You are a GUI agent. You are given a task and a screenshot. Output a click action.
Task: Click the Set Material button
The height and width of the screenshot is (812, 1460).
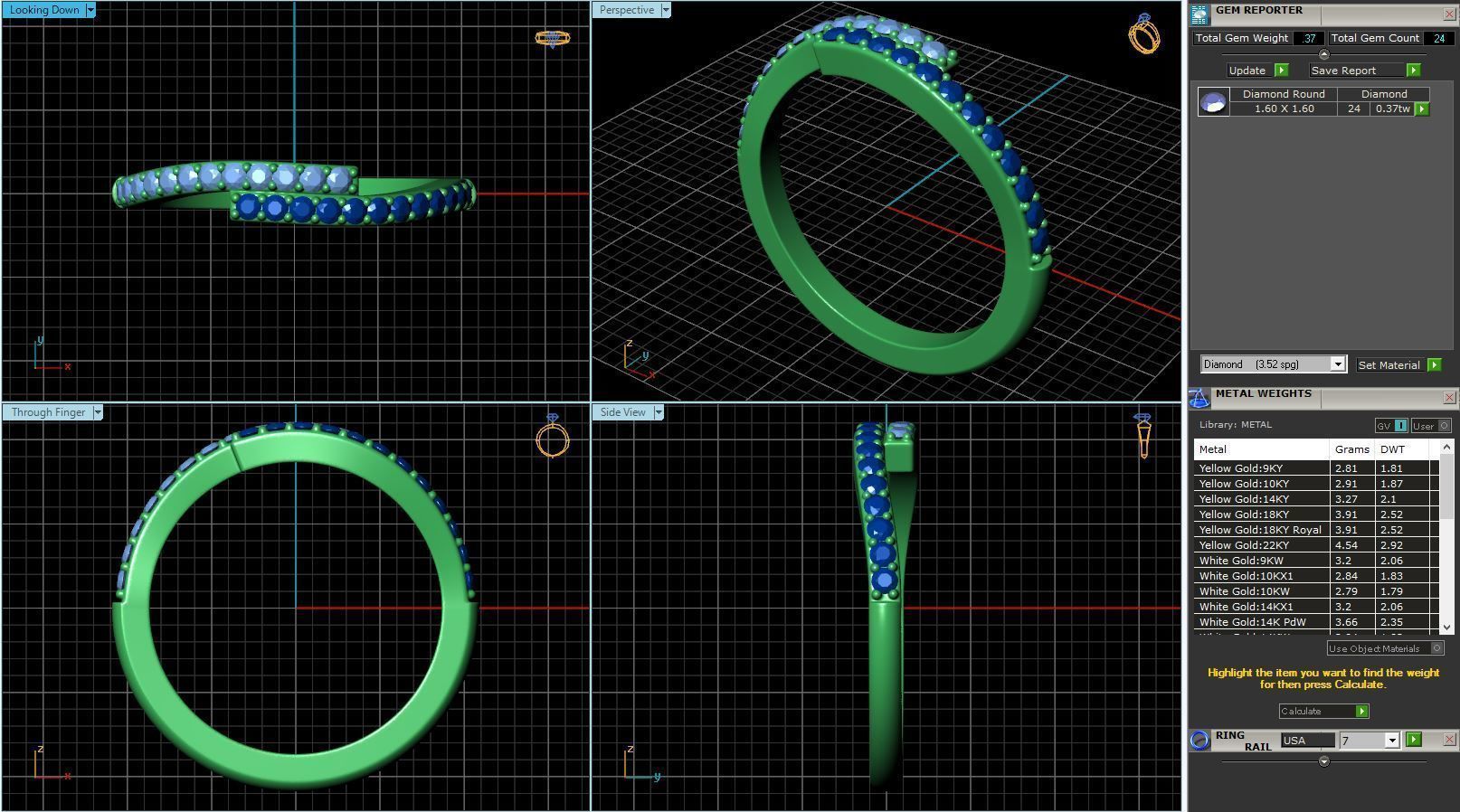(1389, 365)
